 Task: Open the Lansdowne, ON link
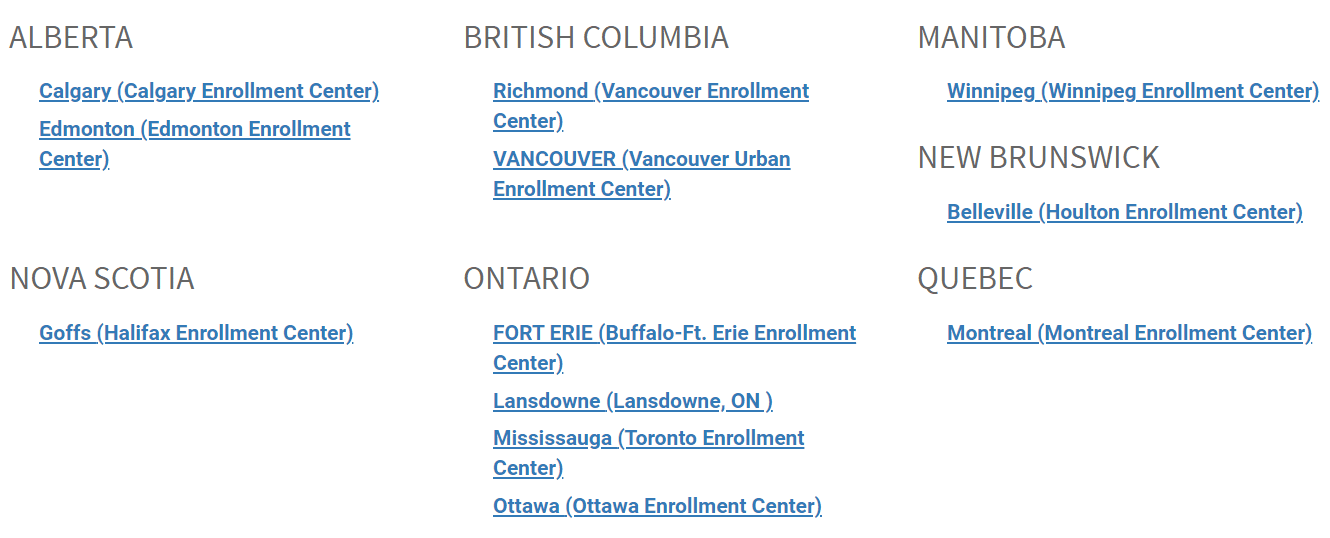[x=632, y=401]
